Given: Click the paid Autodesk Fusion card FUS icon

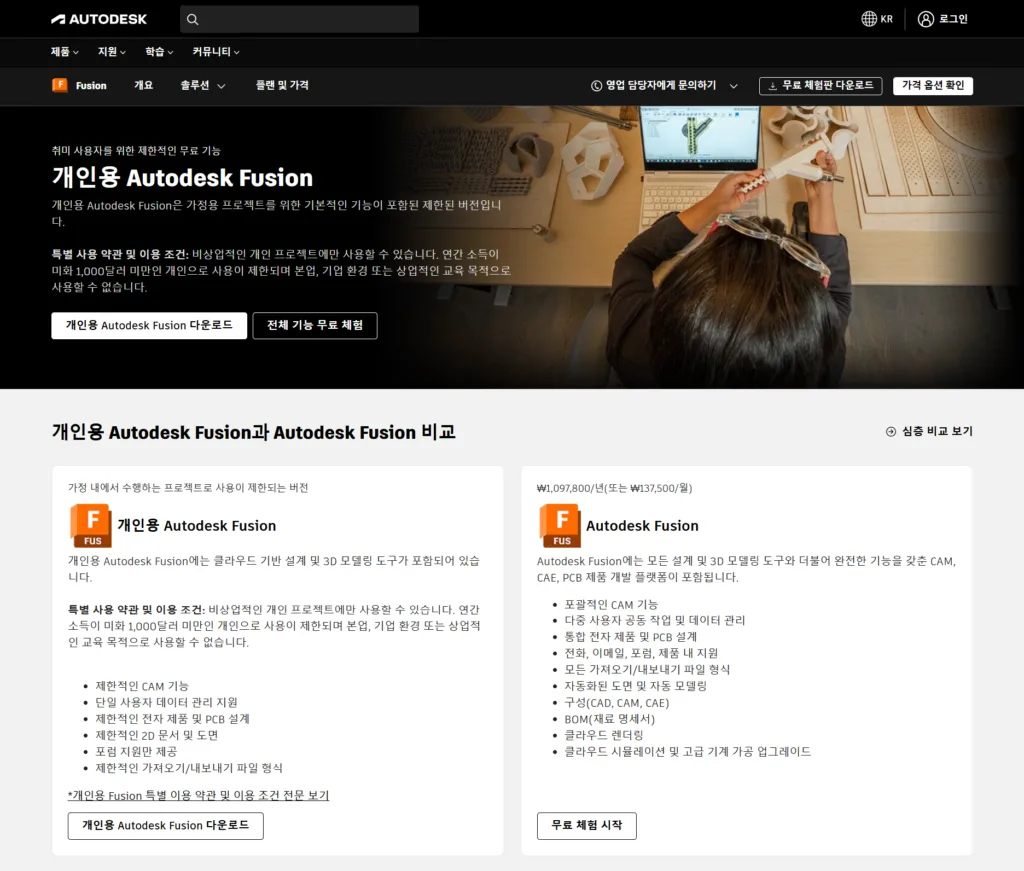Looking at the screenshot, I should (x=560, y=526).
